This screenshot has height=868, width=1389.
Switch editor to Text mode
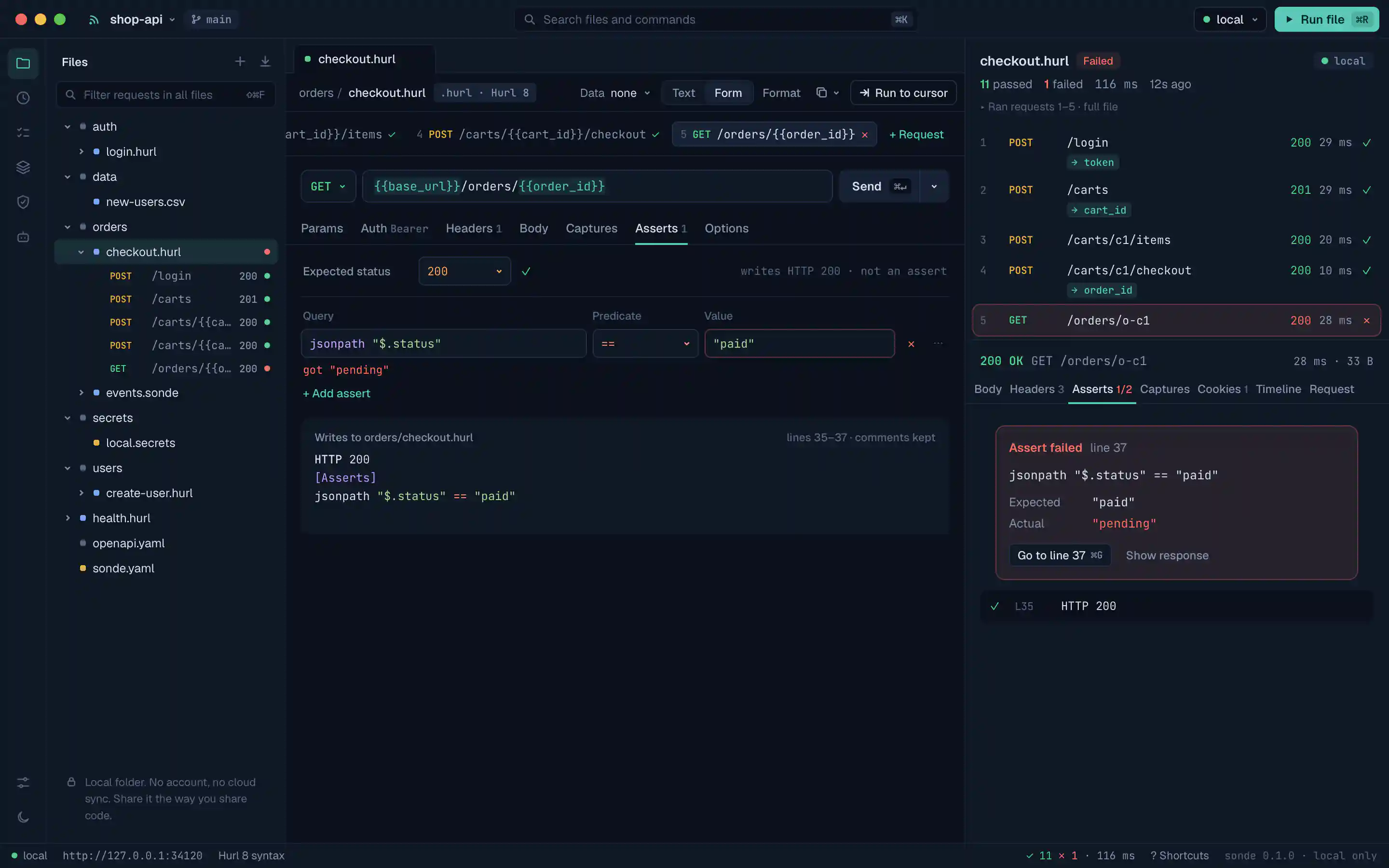pos(683,93)
